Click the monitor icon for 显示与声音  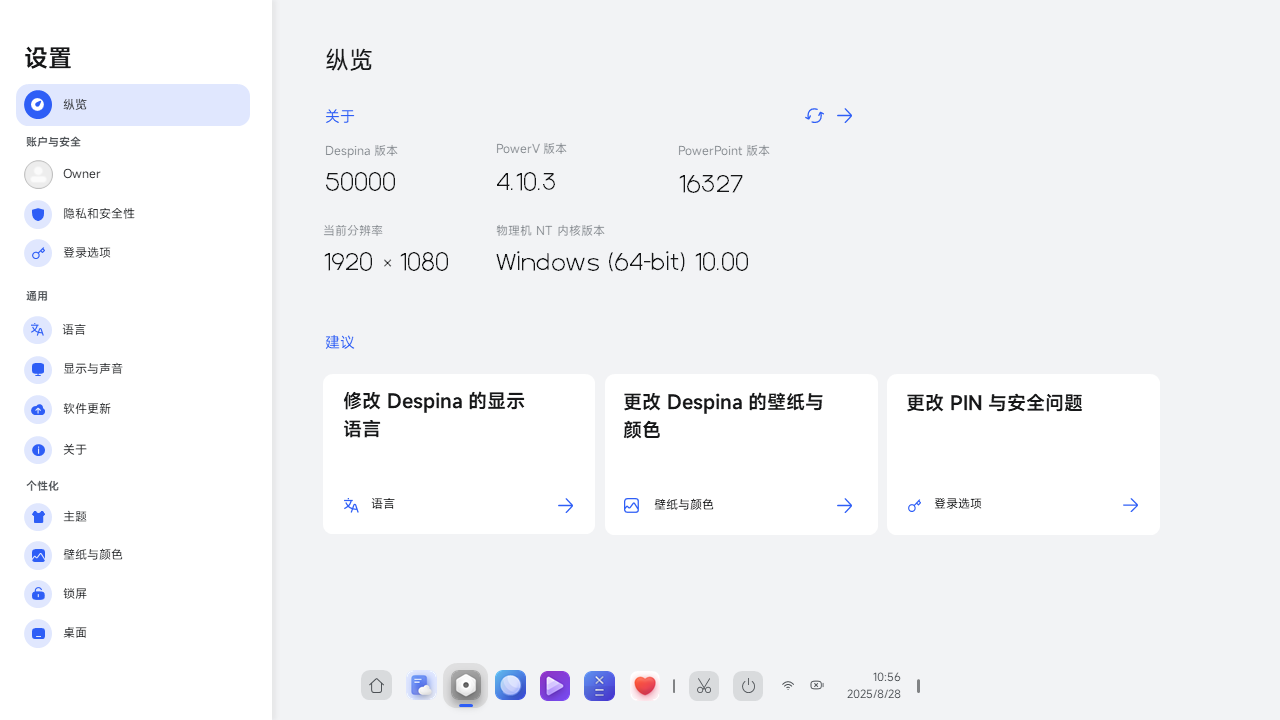coord(38,369)
